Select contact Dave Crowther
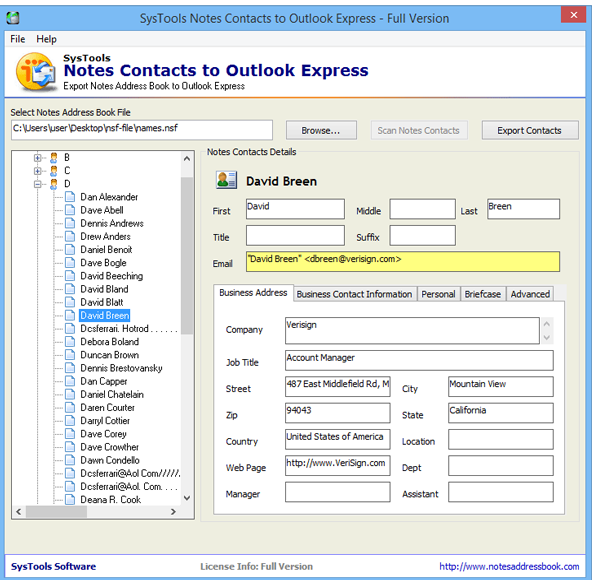600x580 pixels. [109, 447]
